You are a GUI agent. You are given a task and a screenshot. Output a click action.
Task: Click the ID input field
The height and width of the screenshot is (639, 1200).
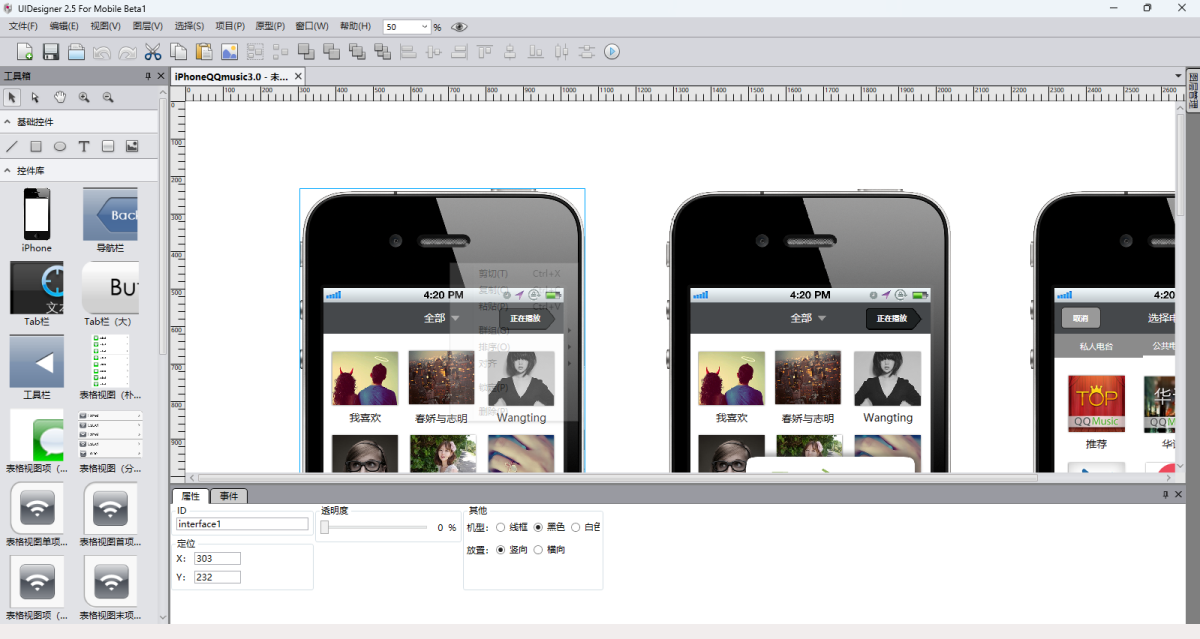[x=242, y=524]
